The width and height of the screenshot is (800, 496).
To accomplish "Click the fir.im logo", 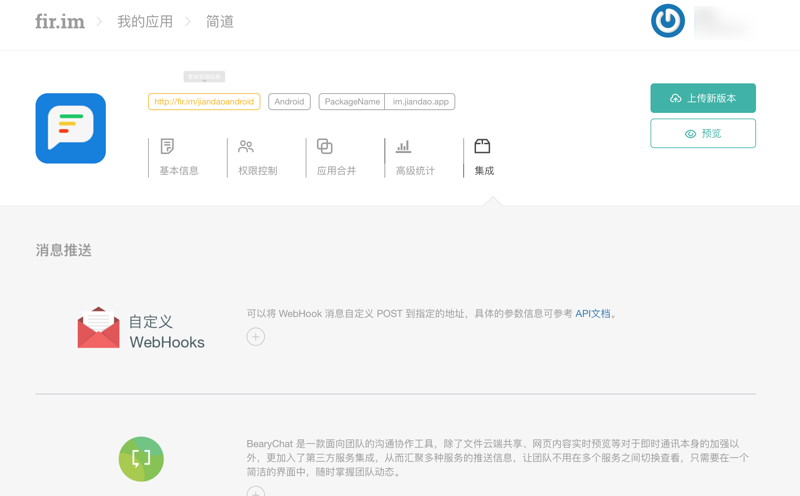I will (x=60, y=21).
